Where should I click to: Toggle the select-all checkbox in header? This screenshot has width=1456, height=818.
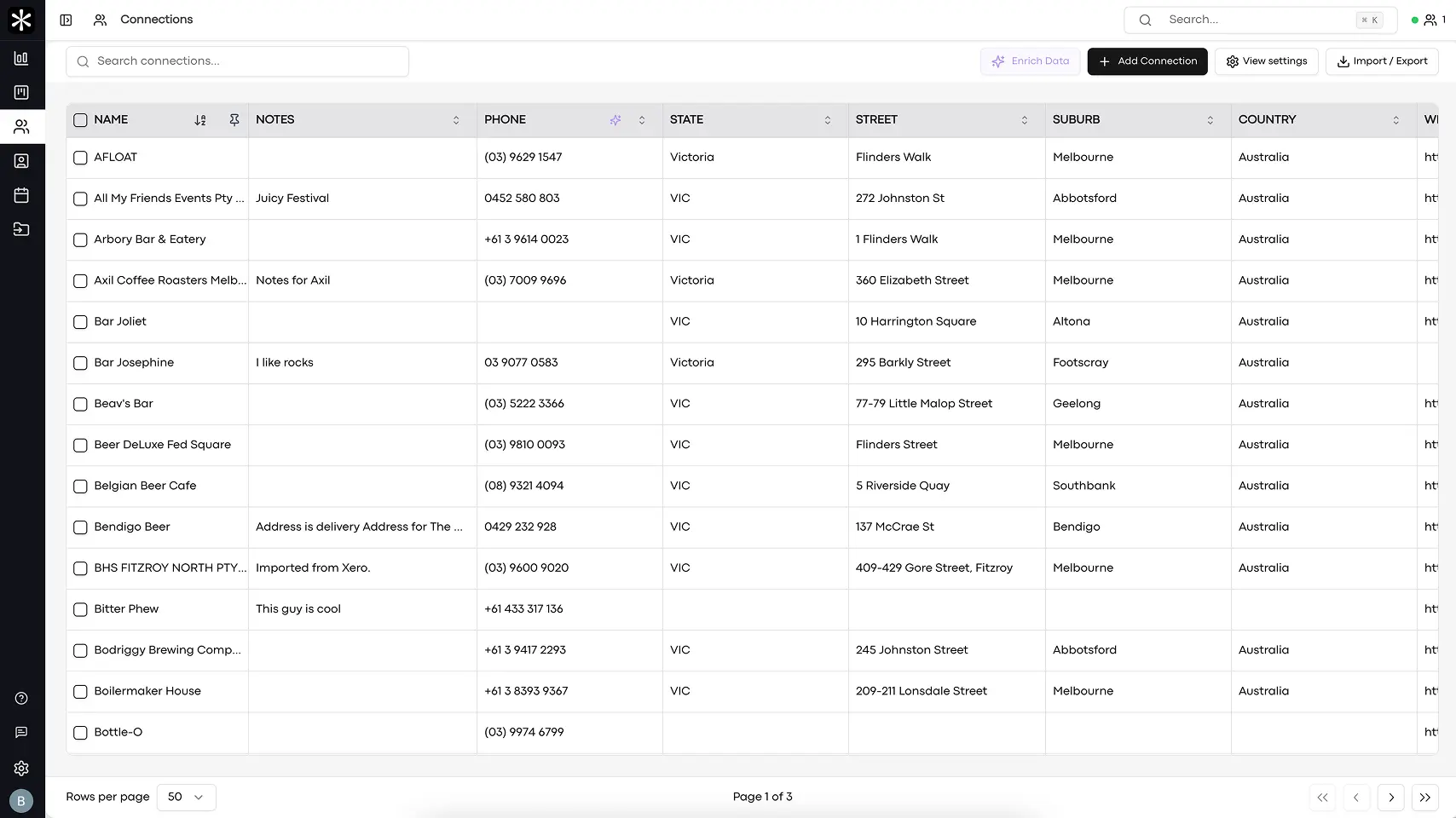pyautogui.click(x=80, y=120)
